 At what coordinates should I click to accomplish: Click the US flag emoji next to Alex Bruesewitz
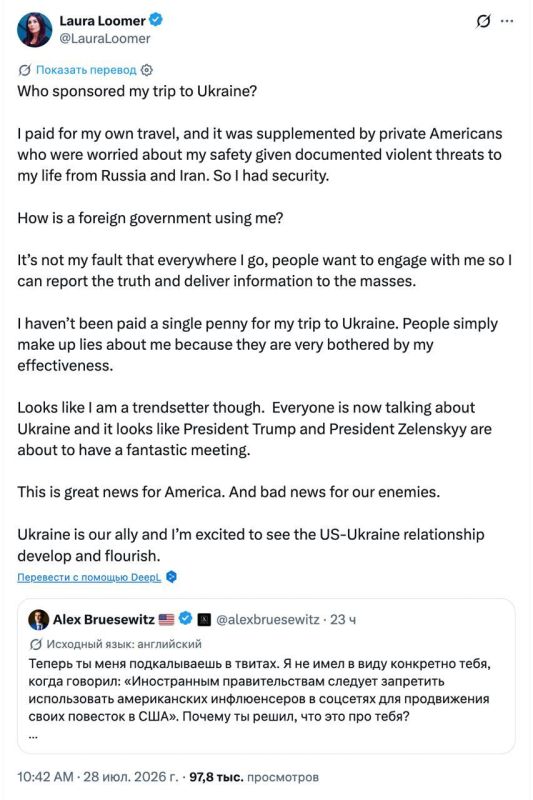click(x=166, y=619)
